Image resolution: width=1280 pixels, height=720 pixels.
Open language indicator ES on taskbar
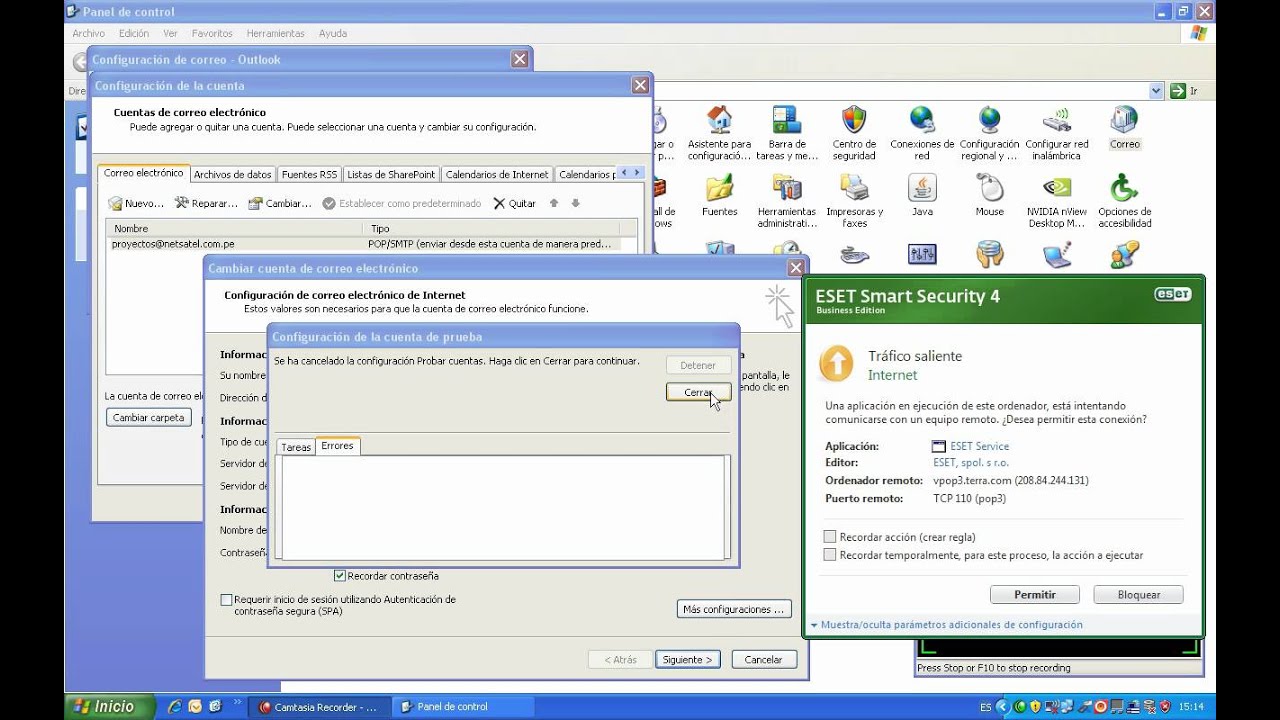[986, 707]
